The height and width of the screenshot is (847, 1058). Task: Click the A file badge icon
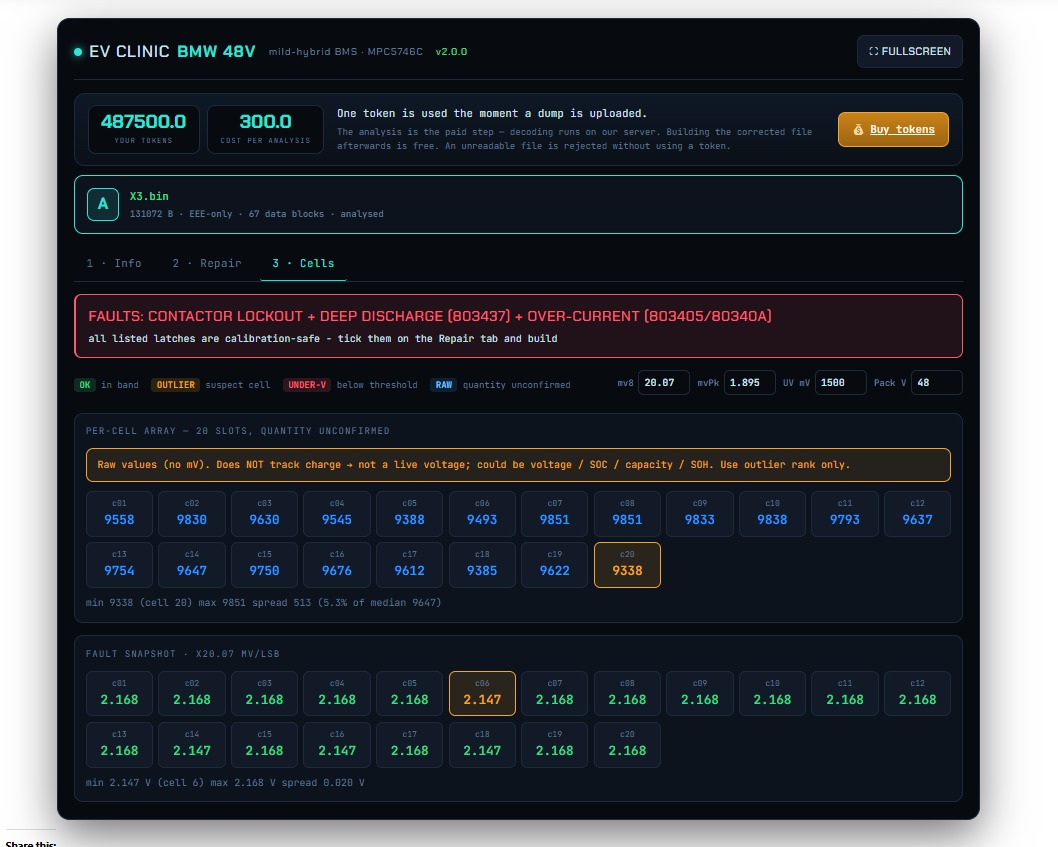tap(103, 204)
